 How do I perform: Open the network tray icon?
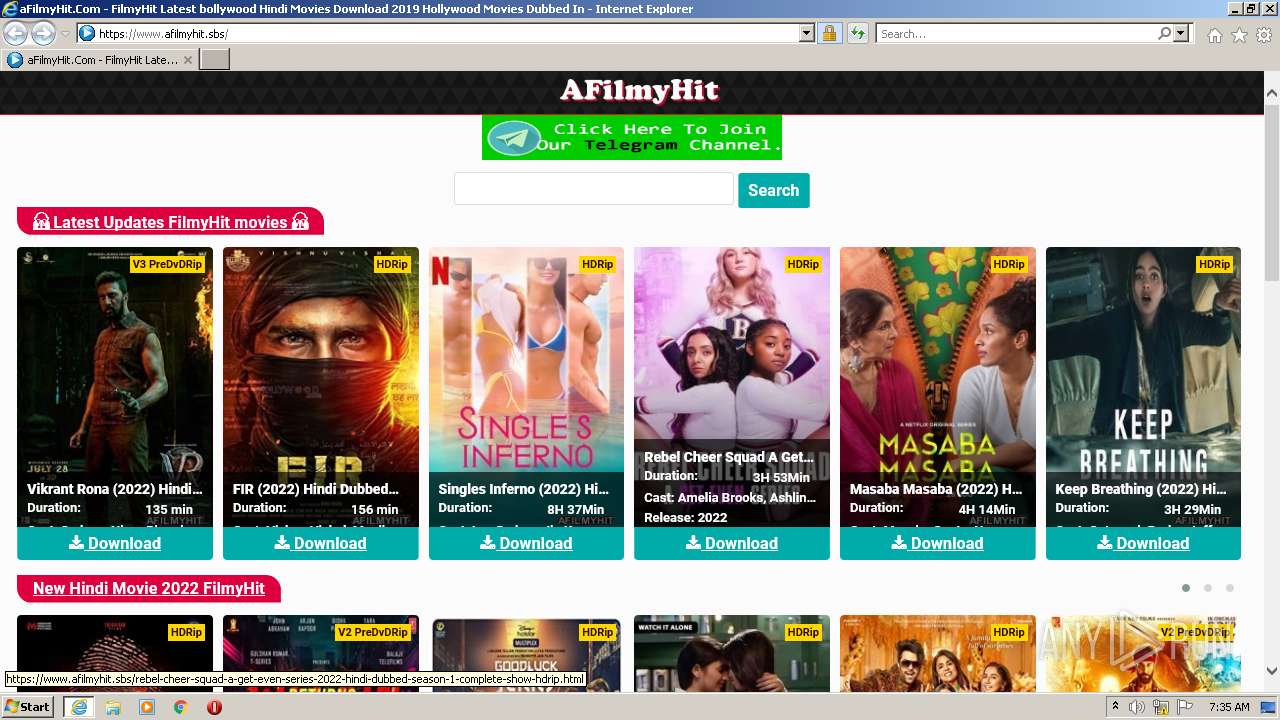tap(1161, 707)
